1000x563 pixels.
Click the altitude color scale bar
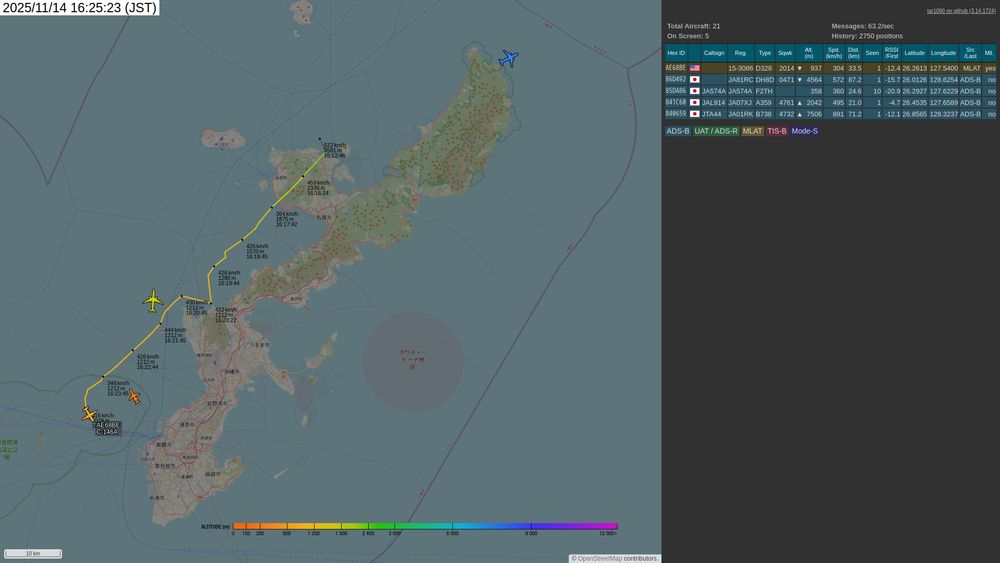tap(425, 526)
